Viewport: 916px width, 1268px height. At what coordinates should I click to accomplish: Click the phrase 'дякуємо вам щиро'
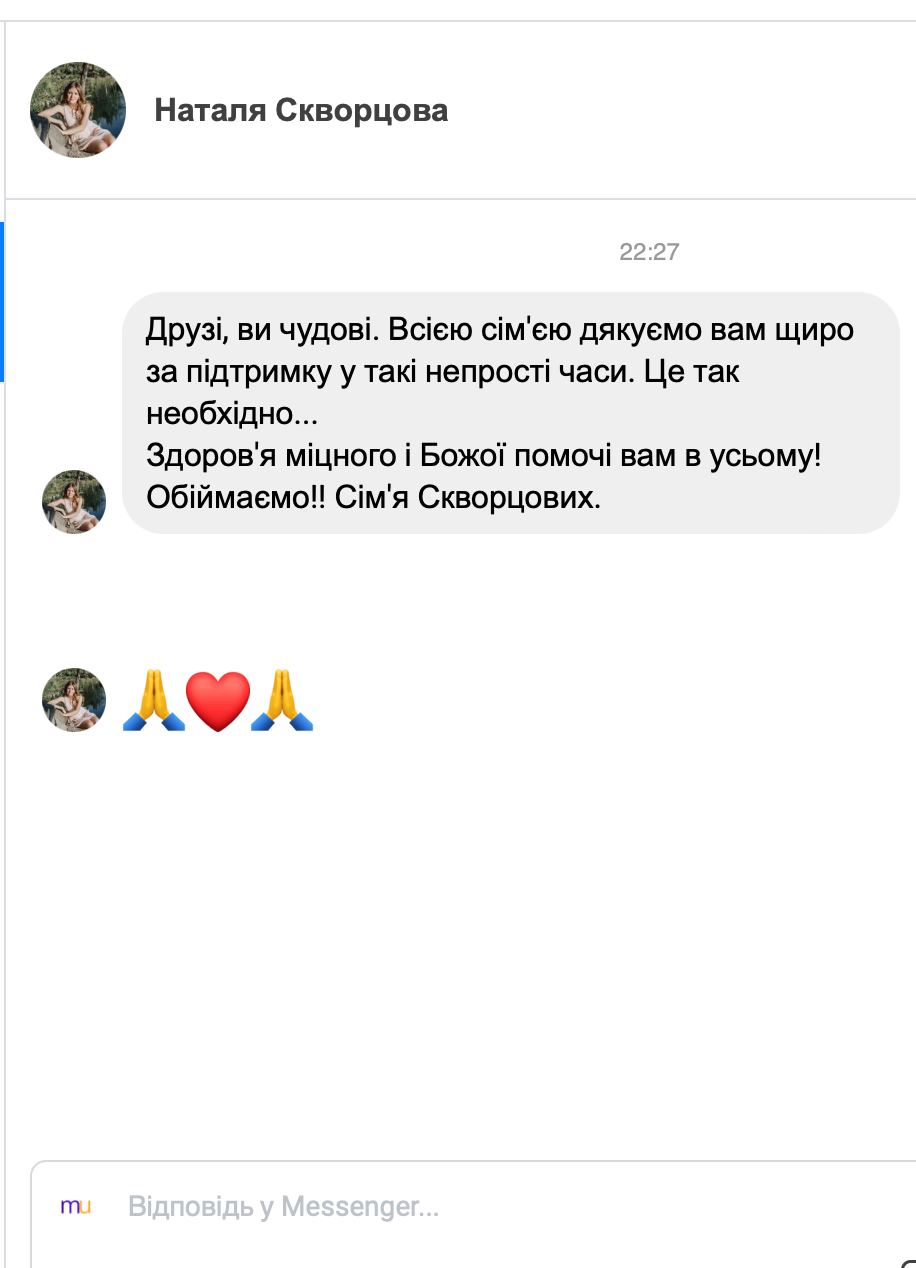click(x=718, y=329)
